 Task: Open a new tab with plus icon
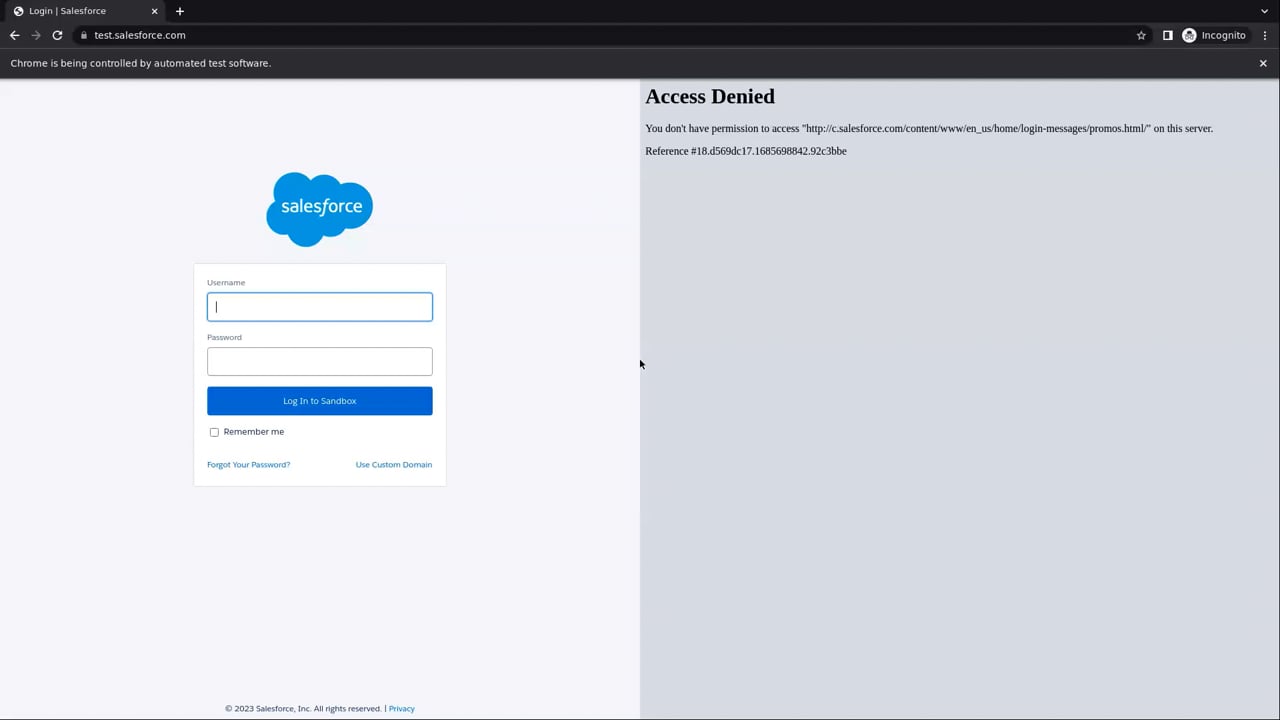180,11
